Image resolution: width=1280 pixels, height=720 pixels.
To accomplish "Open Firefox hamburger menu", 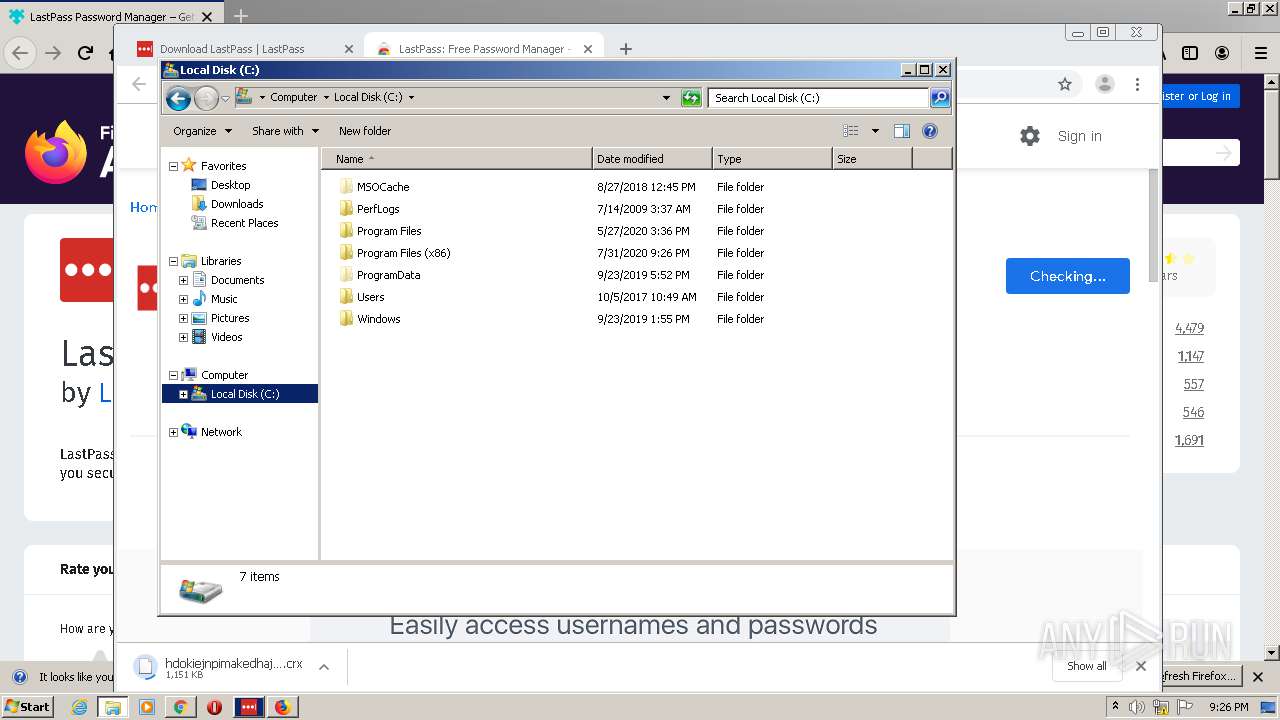I will [1261, 53].
